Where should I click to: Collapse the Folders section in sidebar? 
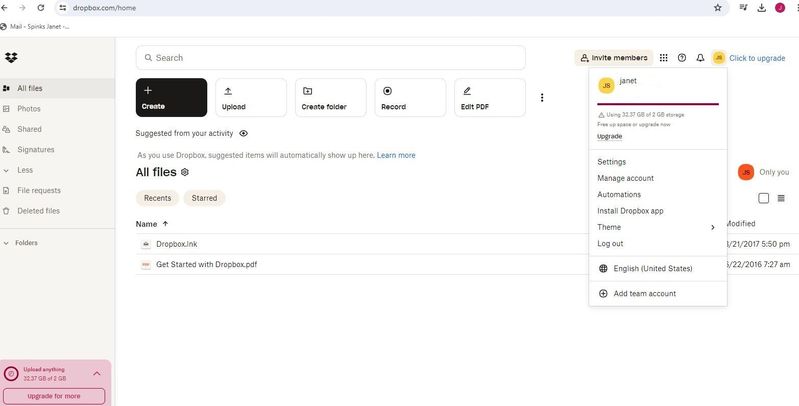tap(7, 242)
